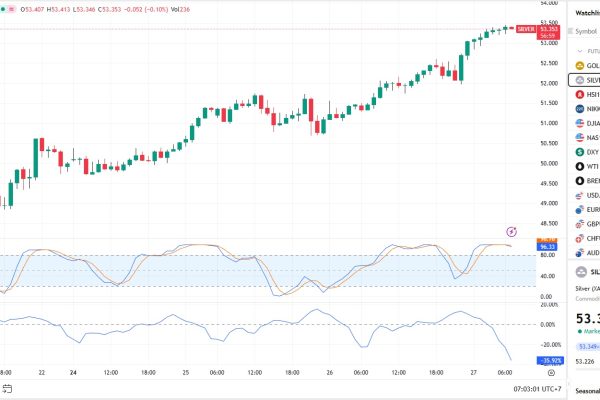Click the Seasonals section heading
600x400 pixels.
585,390
